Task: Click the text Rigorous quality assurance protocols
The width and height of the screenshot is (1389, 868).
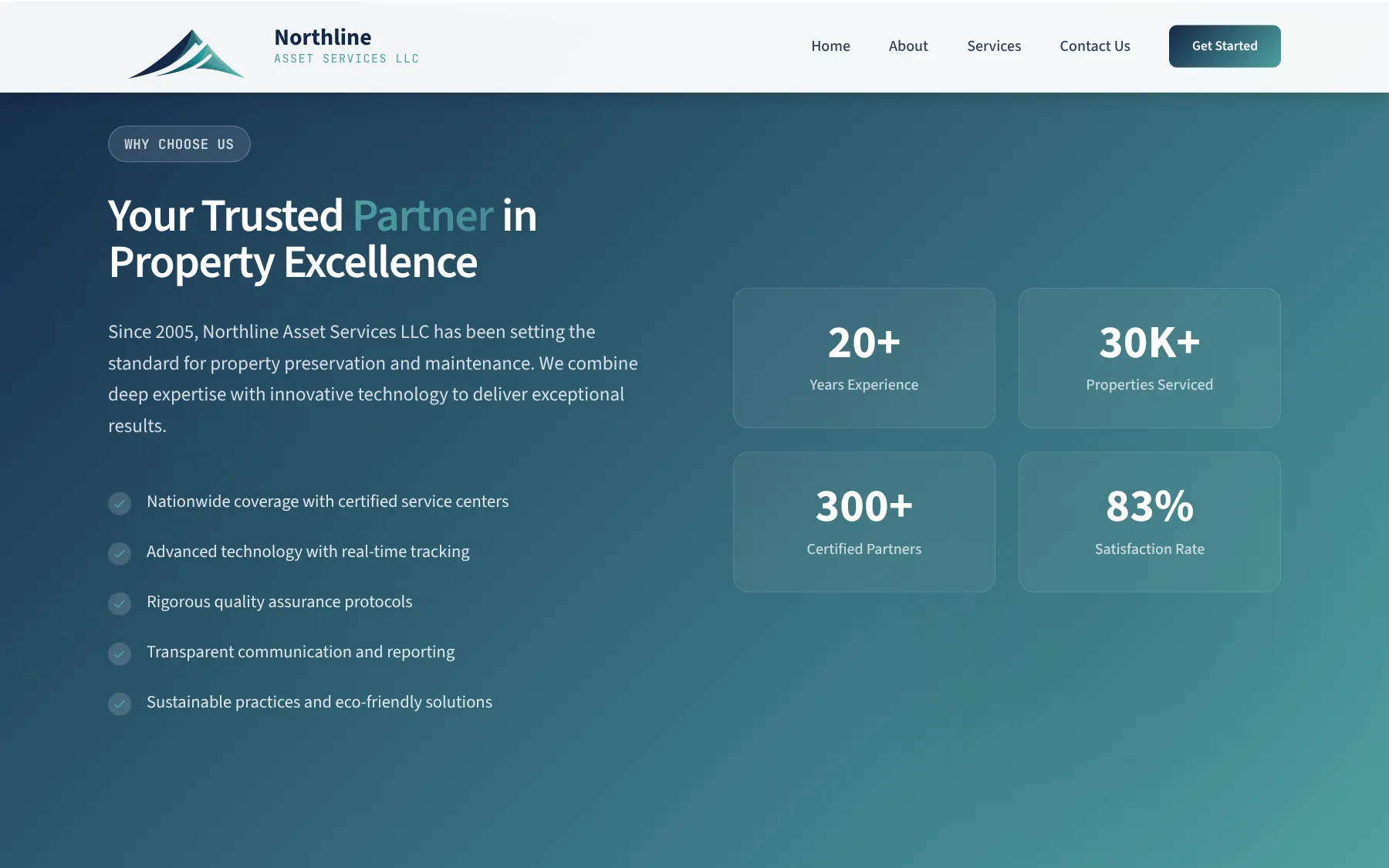Action: point(279,602)
